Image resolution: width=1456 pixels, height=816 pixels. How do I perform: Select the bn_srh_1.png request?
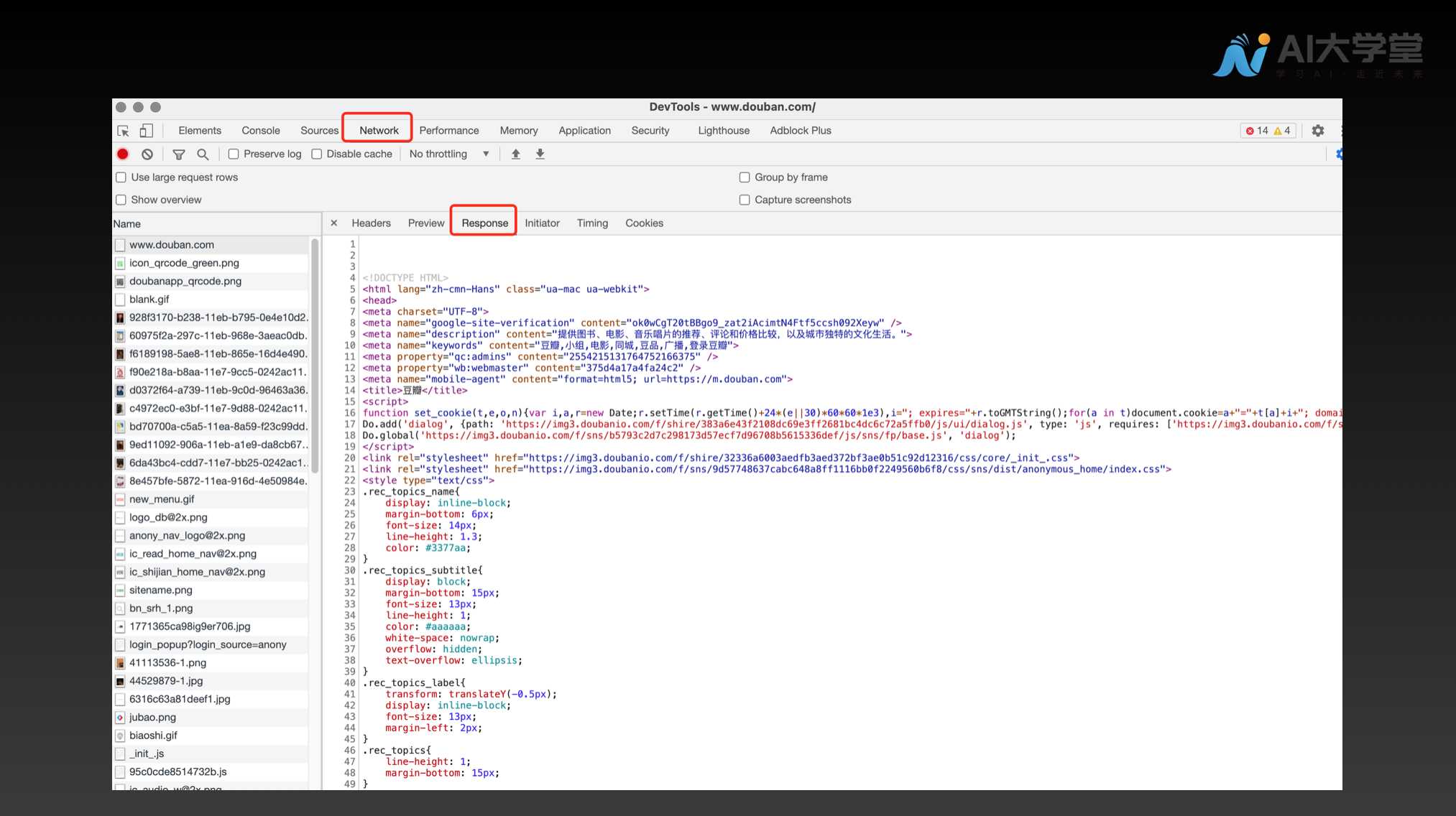pos(211,608)
